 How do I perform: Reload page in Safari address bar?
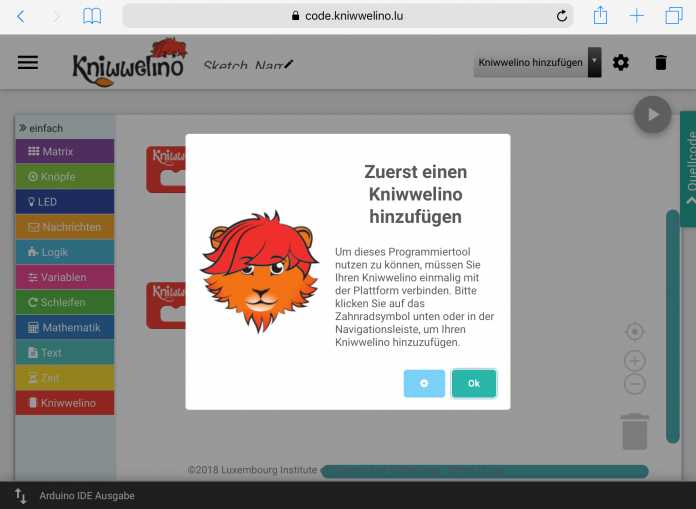click(561, 16)
